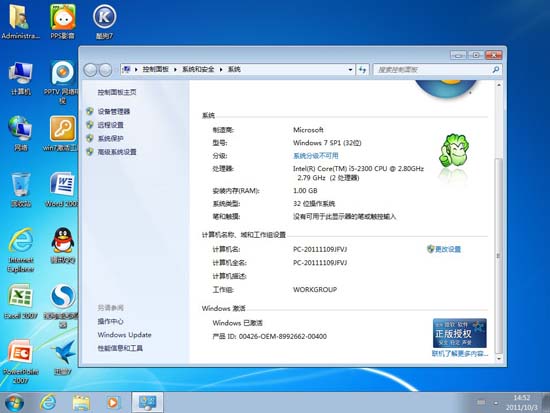Click 更改设置 link for computer name
This screenshot has width=550, height=413.
point(448,249)
